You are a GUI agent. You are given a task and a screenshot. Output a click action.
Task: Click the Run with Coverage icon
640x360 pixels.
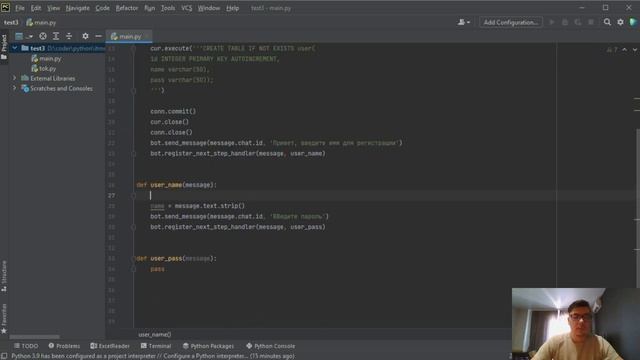578,22
